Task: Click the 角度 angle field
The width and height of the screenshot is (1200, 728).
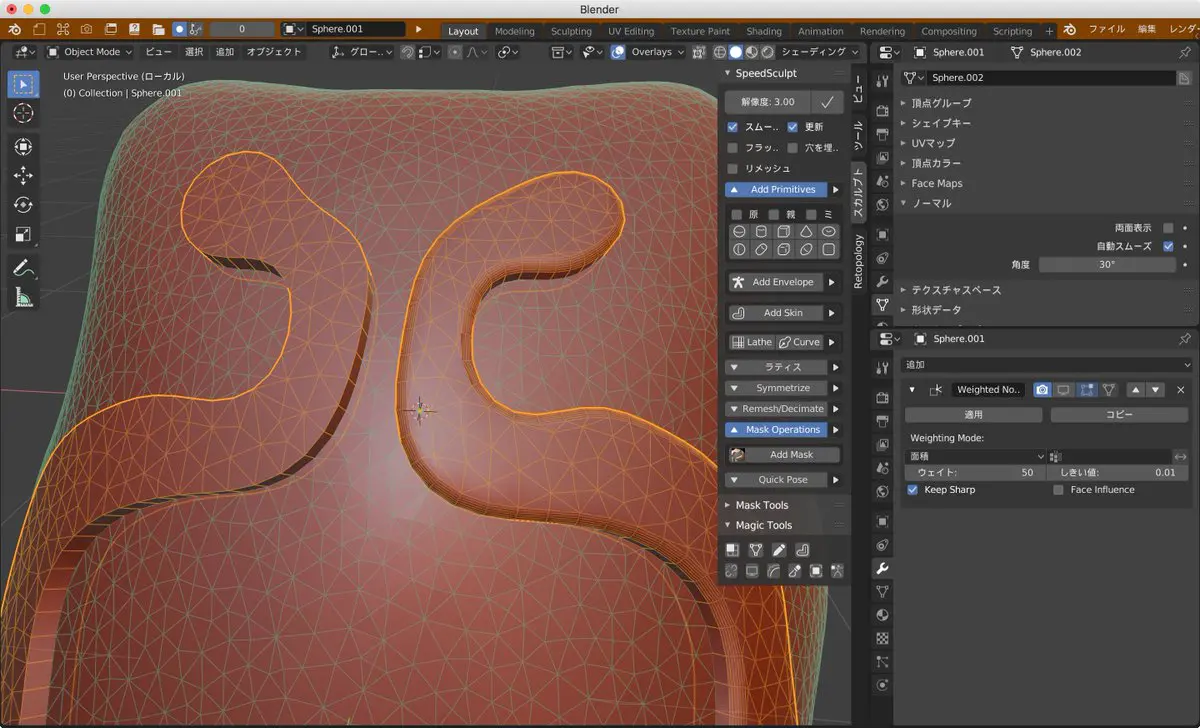Action: tap(1107, 265)
